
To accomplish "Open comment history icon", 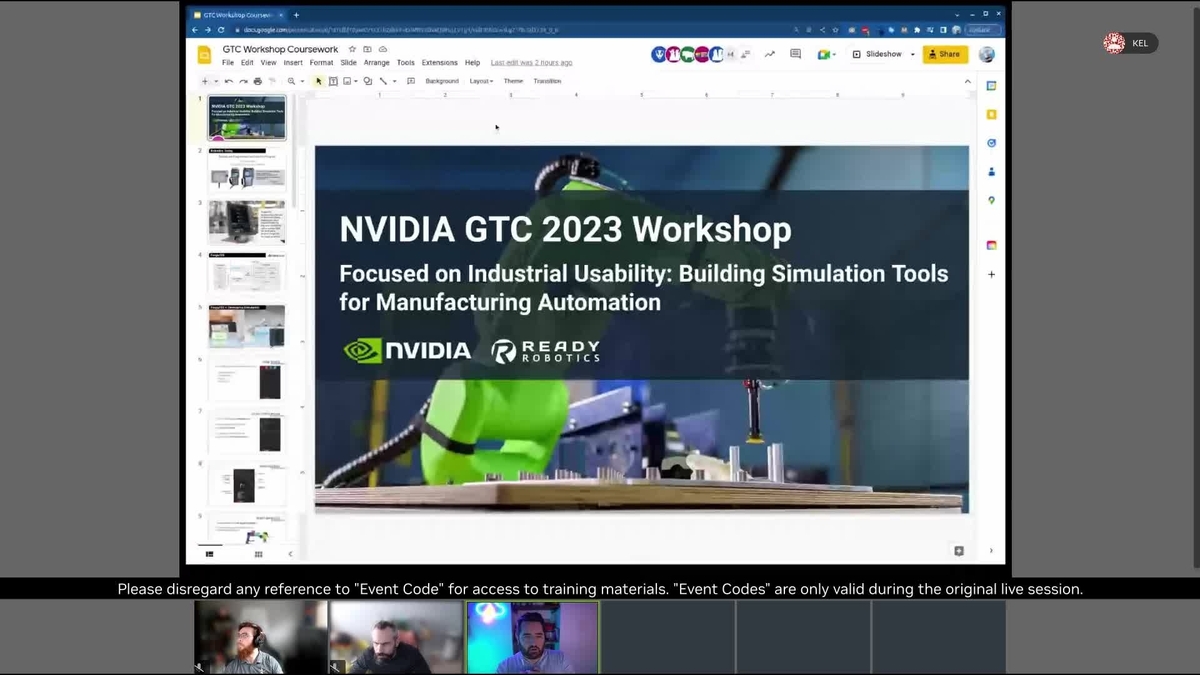I will (795, 54).
